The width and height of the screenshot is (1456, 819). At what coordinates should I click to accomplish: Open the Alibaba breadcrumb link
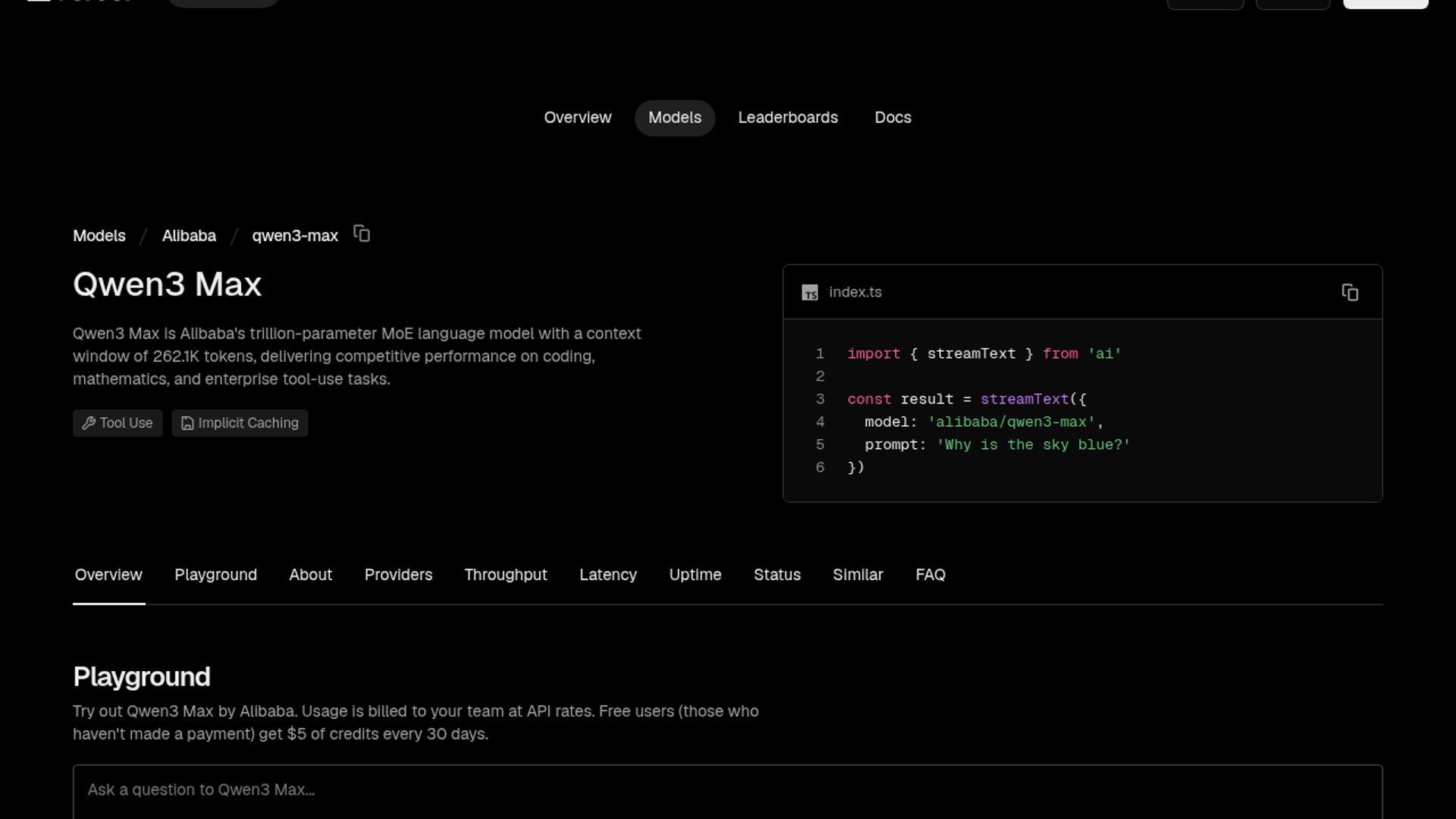point(189,236)
